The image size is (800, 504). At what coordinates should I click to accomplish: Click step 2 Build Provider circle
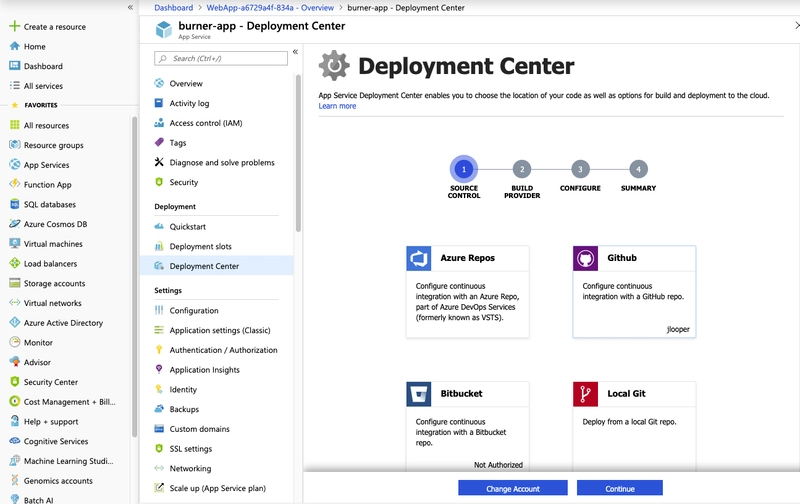pyautogui.click(x=522, y=169)
